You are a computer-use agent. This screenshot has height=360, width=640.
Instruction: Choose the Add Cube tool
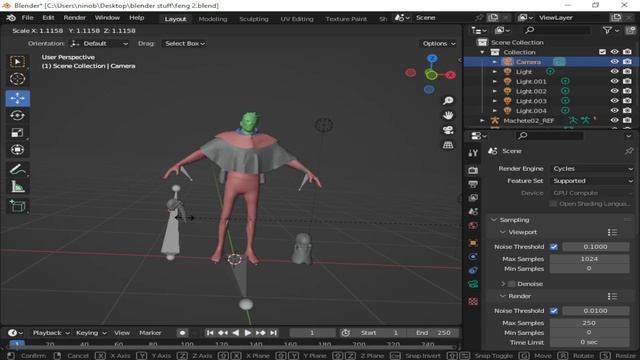tap(17, 206)
